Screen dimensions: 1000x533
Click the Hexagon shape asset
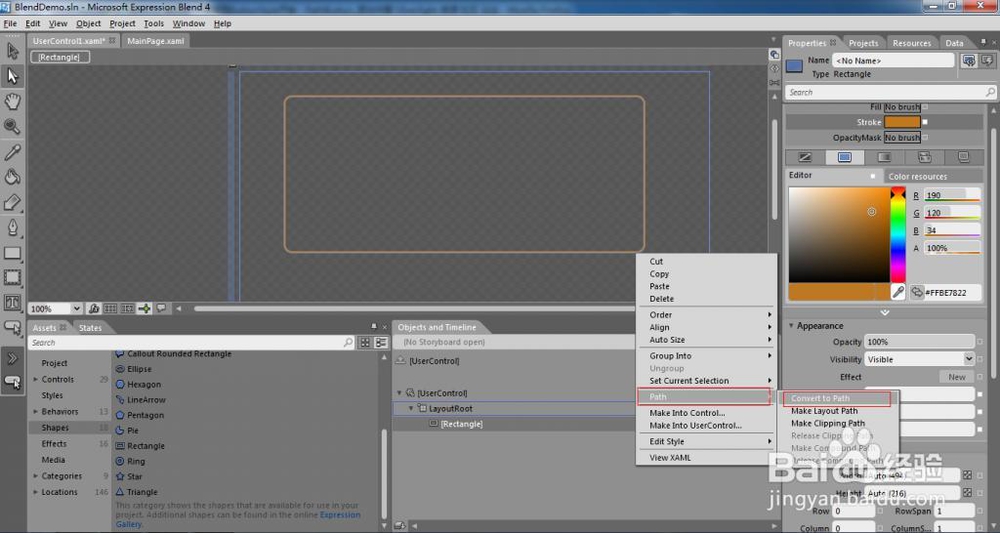click(138, 384)
